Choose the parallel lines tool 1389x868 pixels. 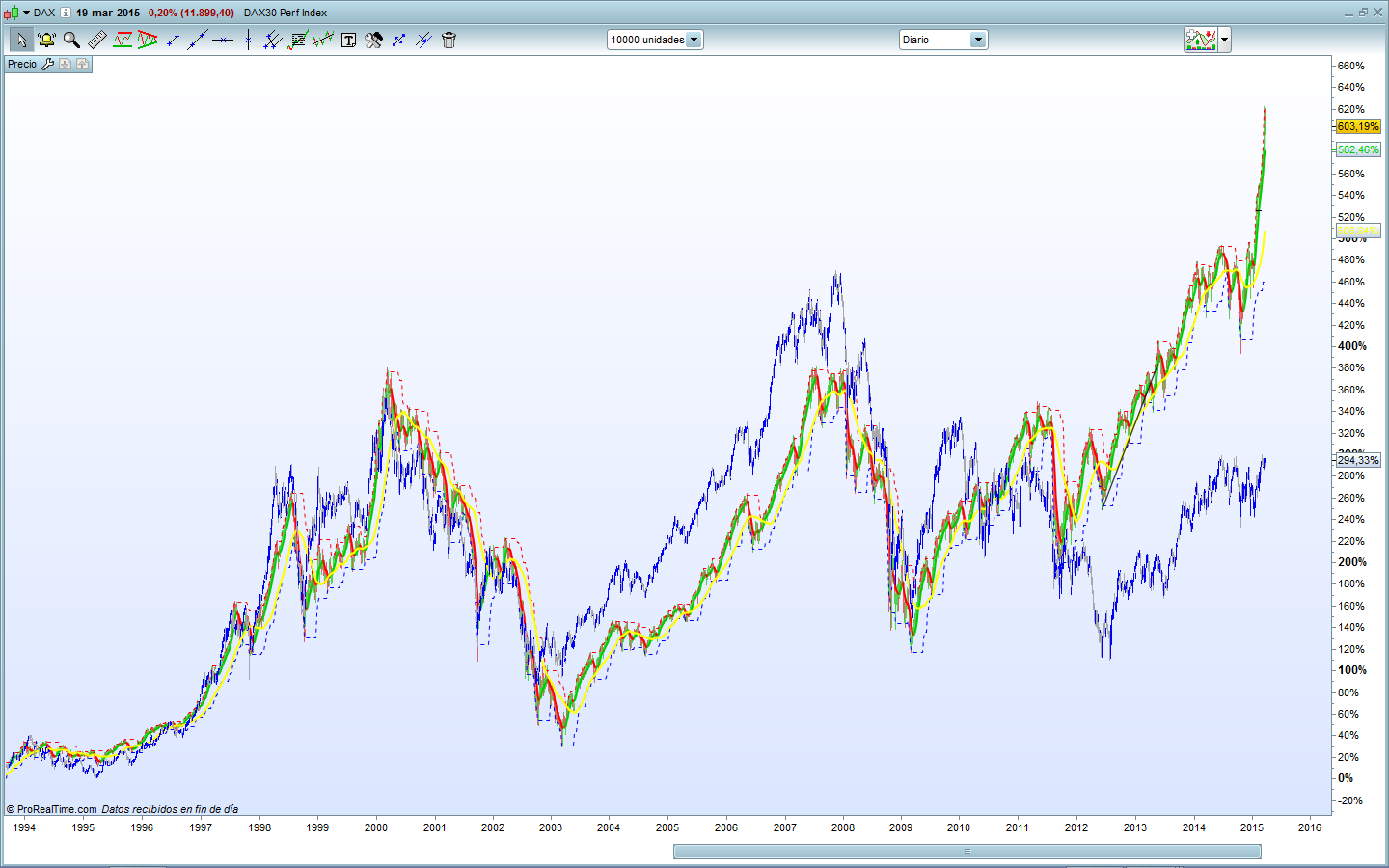(273, 40)
